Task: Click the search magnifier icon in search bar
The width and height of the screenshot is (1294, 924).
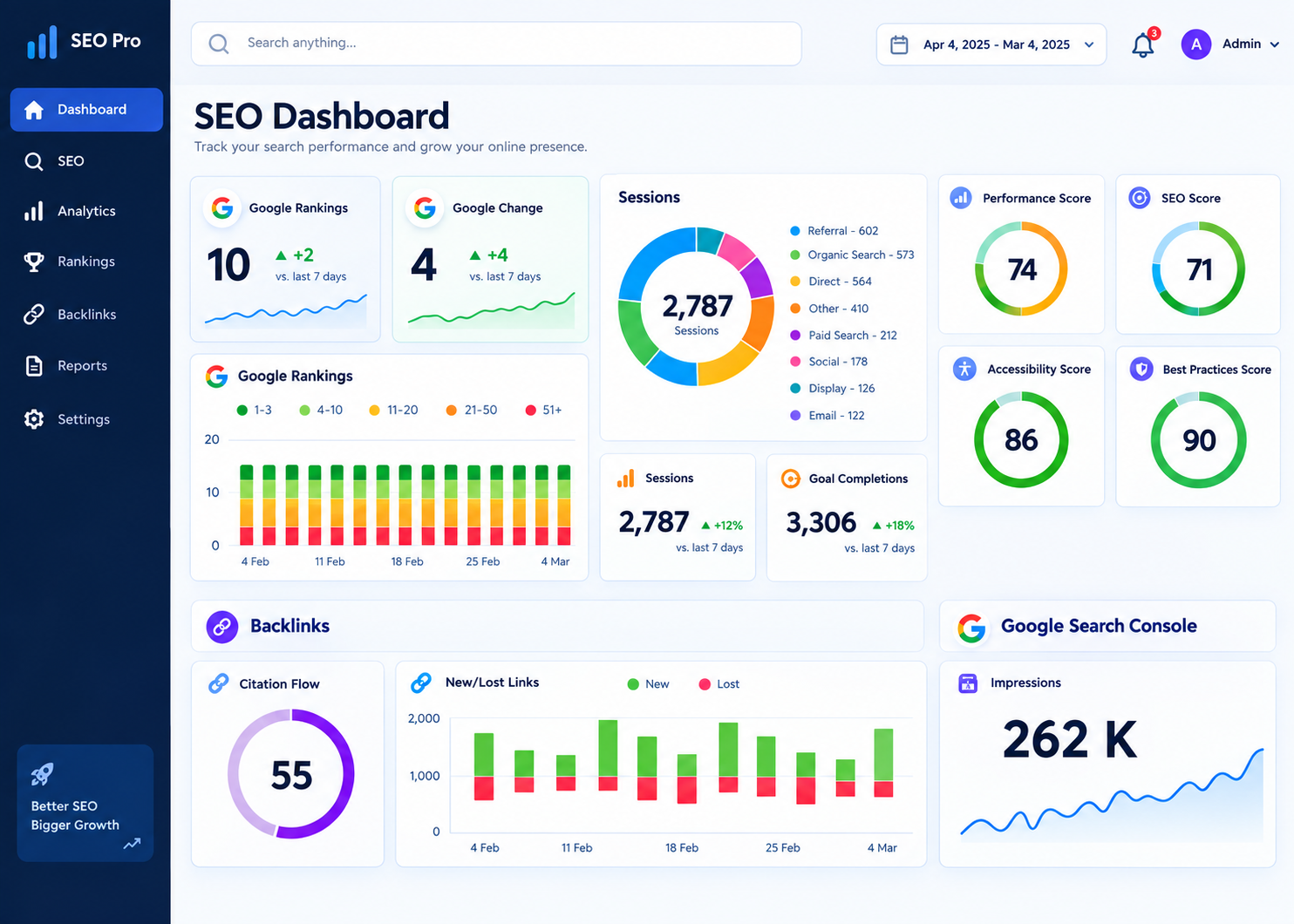Action: pos(219,44)
